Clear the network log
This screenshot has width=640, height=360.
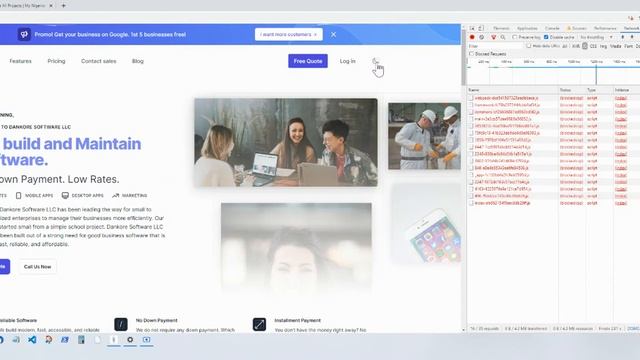pyautogui.click(x=482, y=37)
